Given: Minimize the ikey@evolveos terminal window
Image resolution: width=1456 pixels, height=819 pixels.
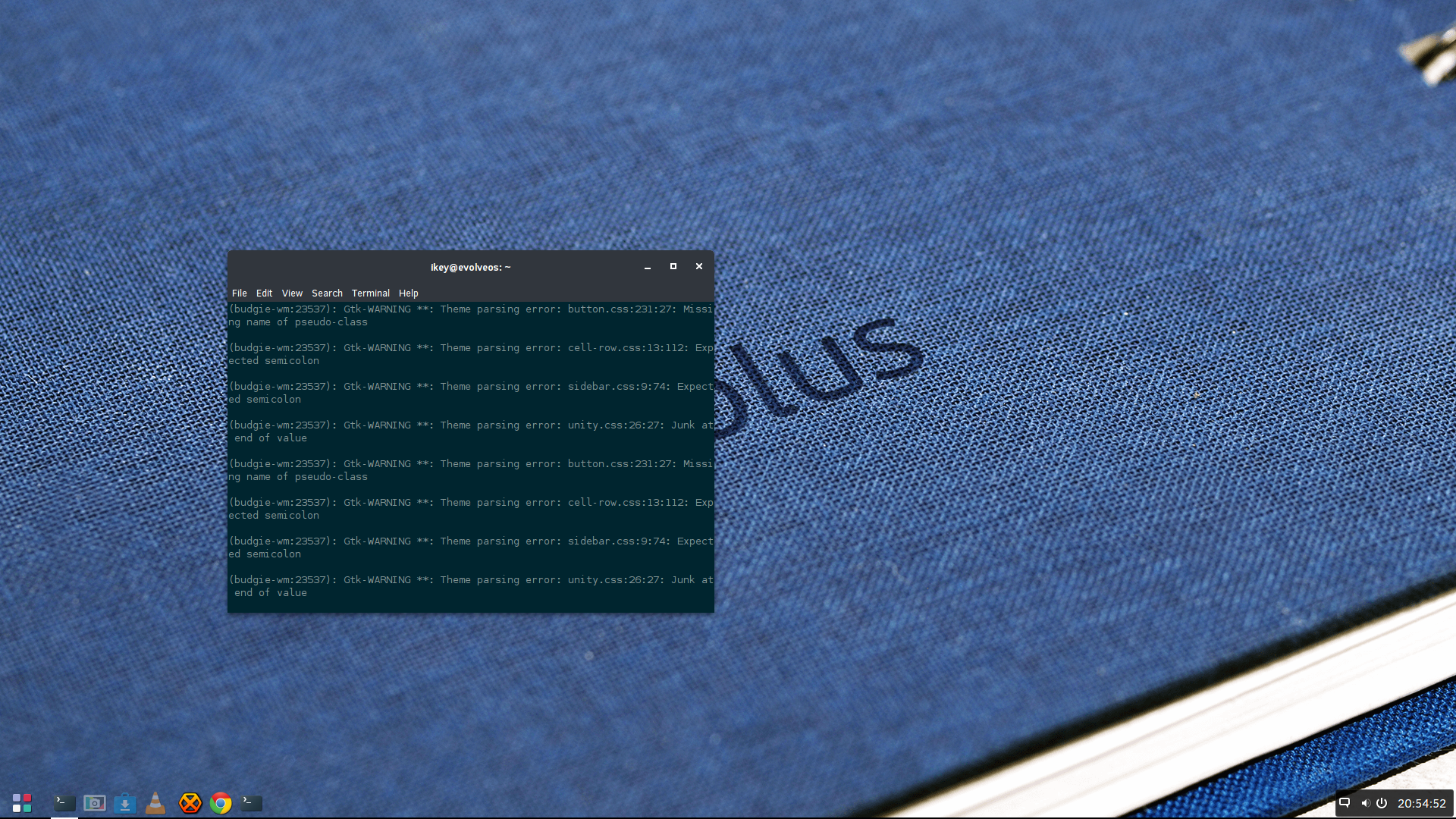Looking at the screenshot, I should (x=648, y=267).
